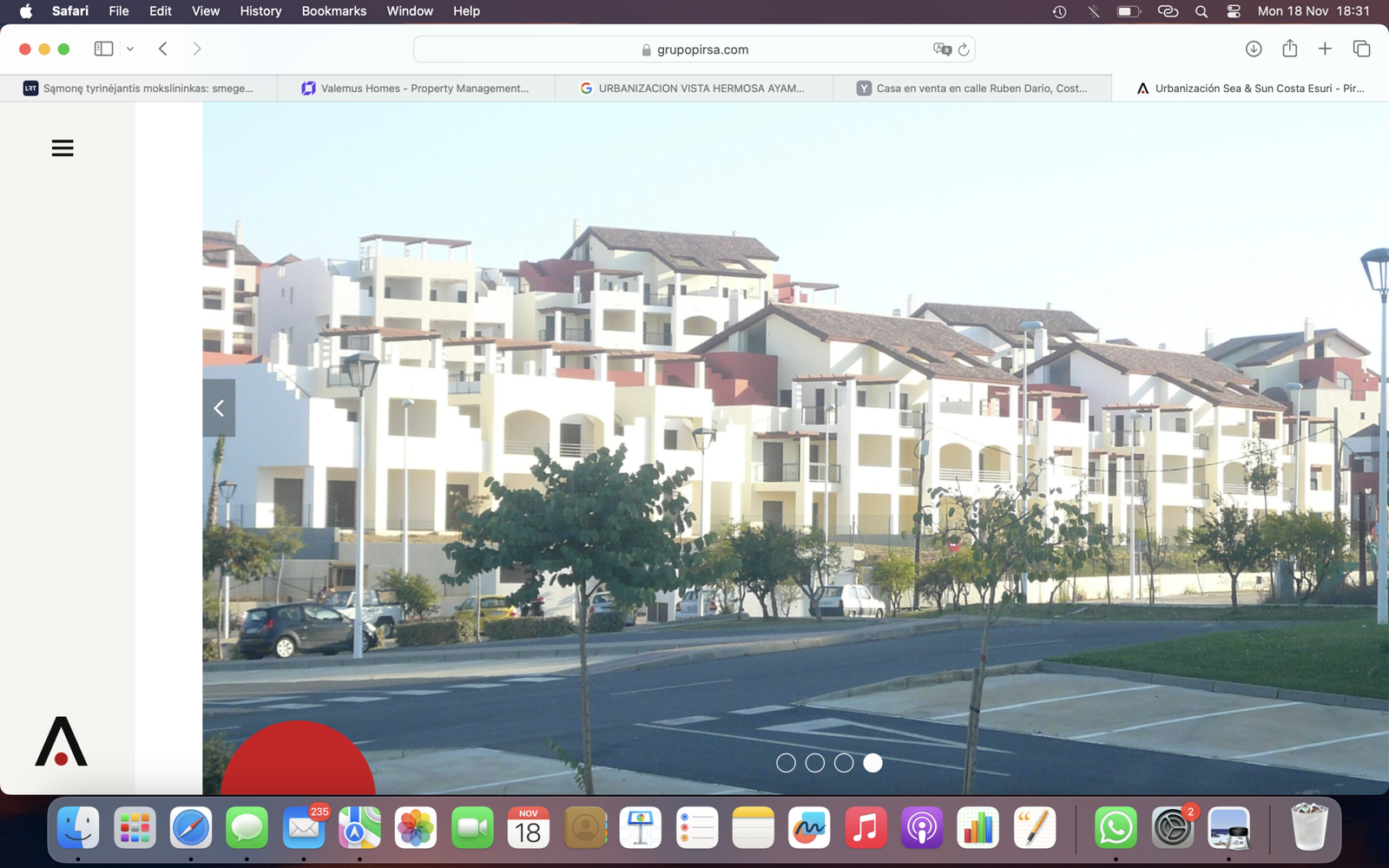Viewport: 1389px width, 868px height.
Task: Show tab overview icon in Safari
Action: click(x=1361, y=49)
